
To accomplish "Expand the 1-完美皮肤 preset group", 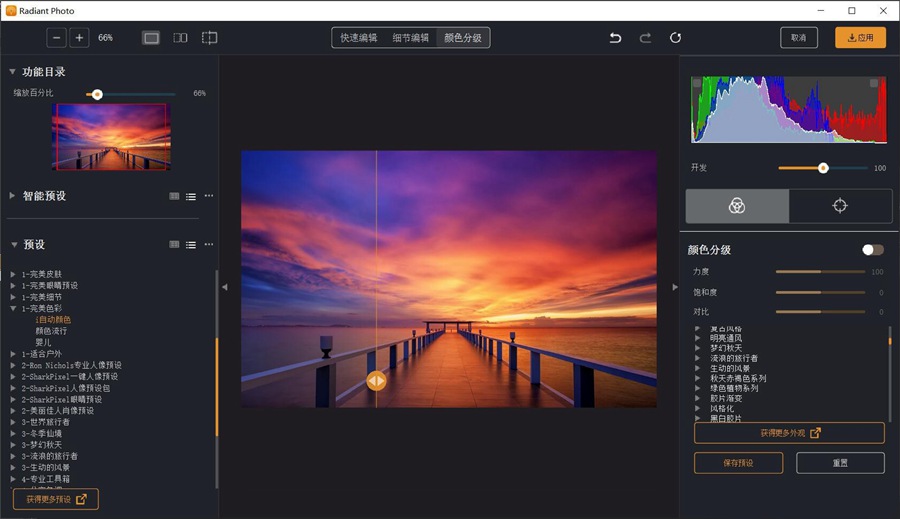I will (x=13, y=274).
